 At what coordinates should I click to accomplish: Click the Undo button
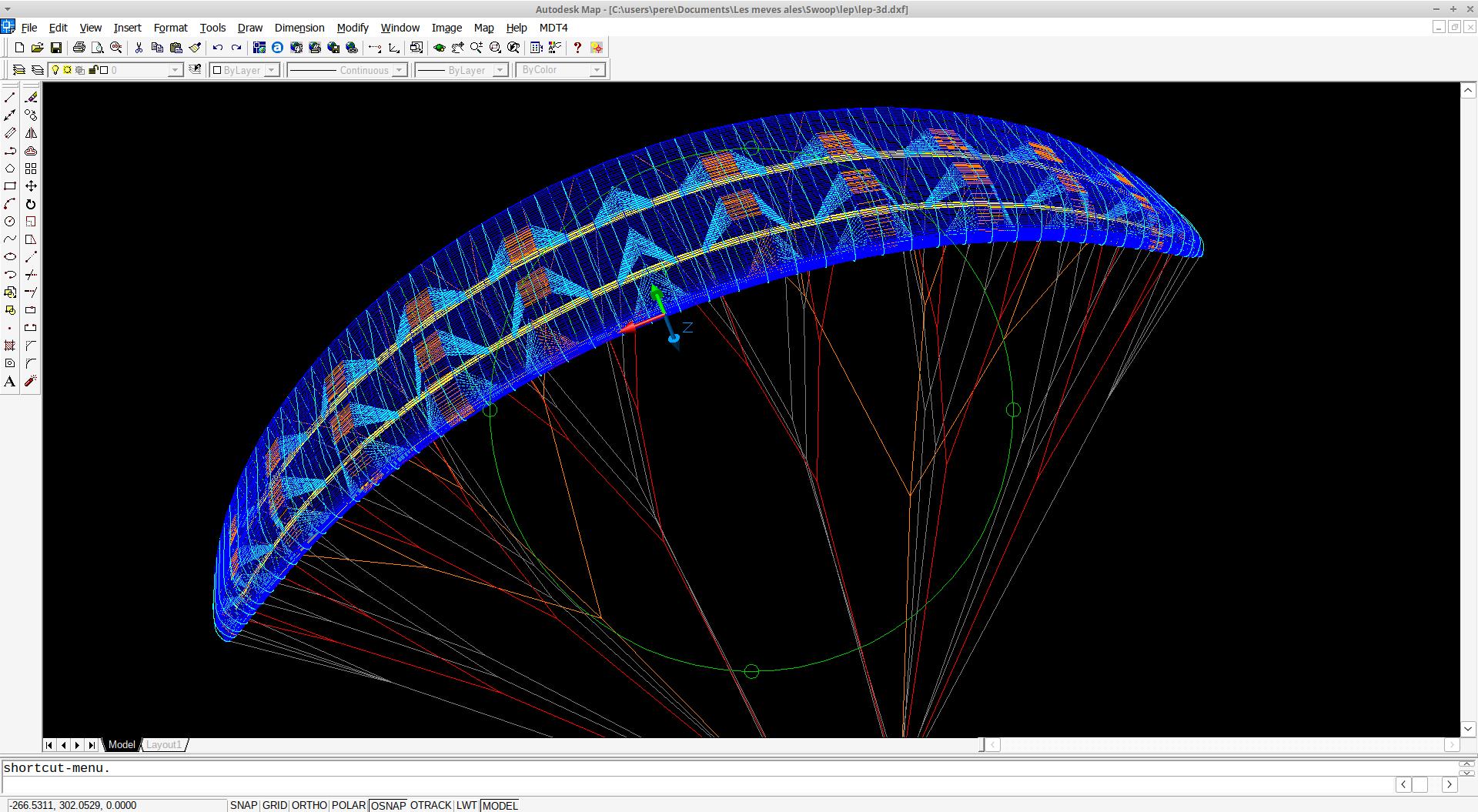point(218,48)
